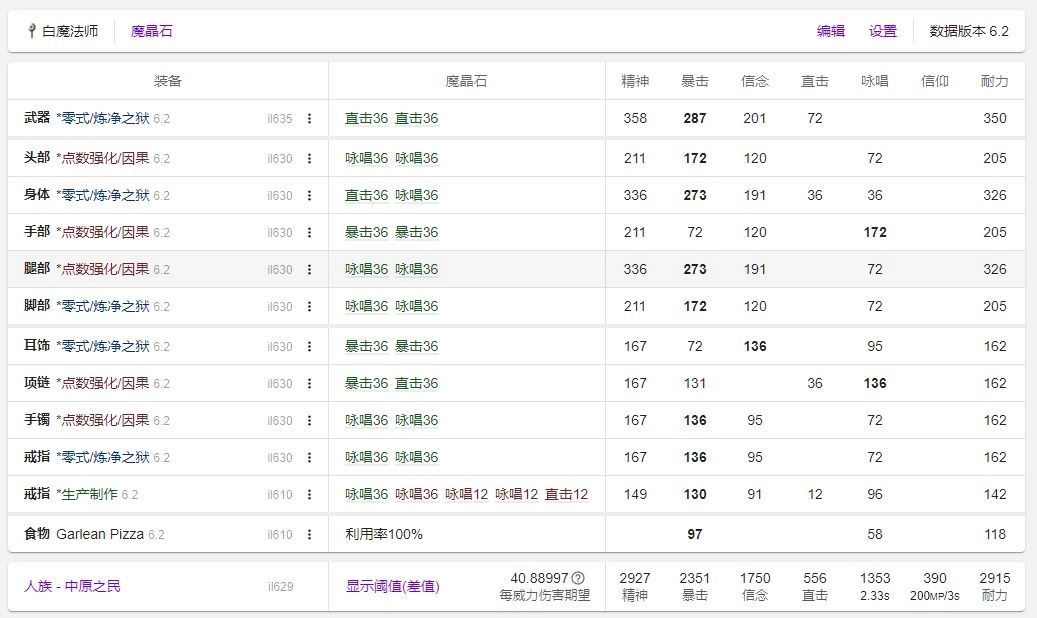This screenshot has height=618, width=1037.
Task: Open the 魔晶石 tab at top
Action: click(x=152, y=31)
